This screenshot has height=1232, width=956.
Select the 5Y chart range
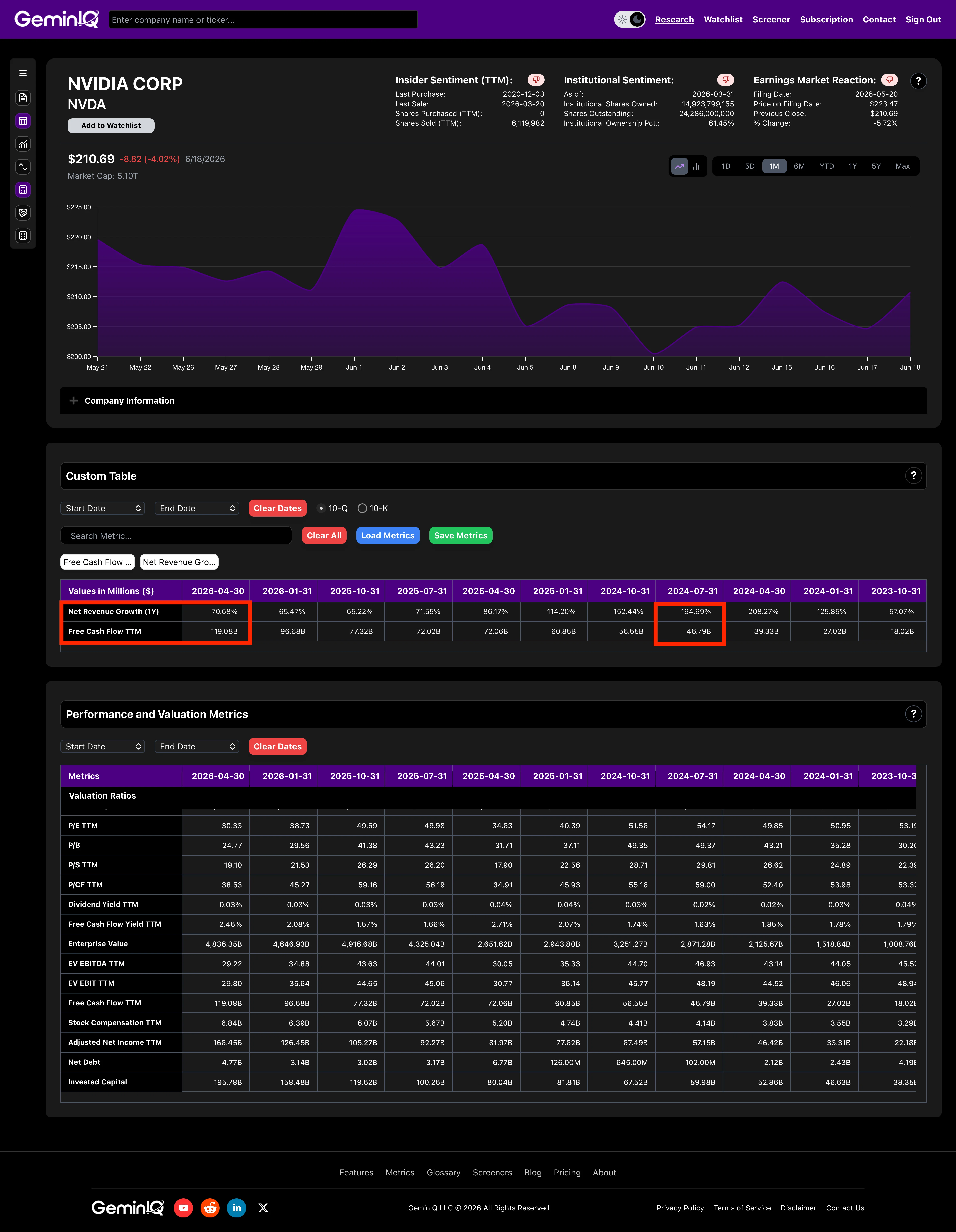876,166
